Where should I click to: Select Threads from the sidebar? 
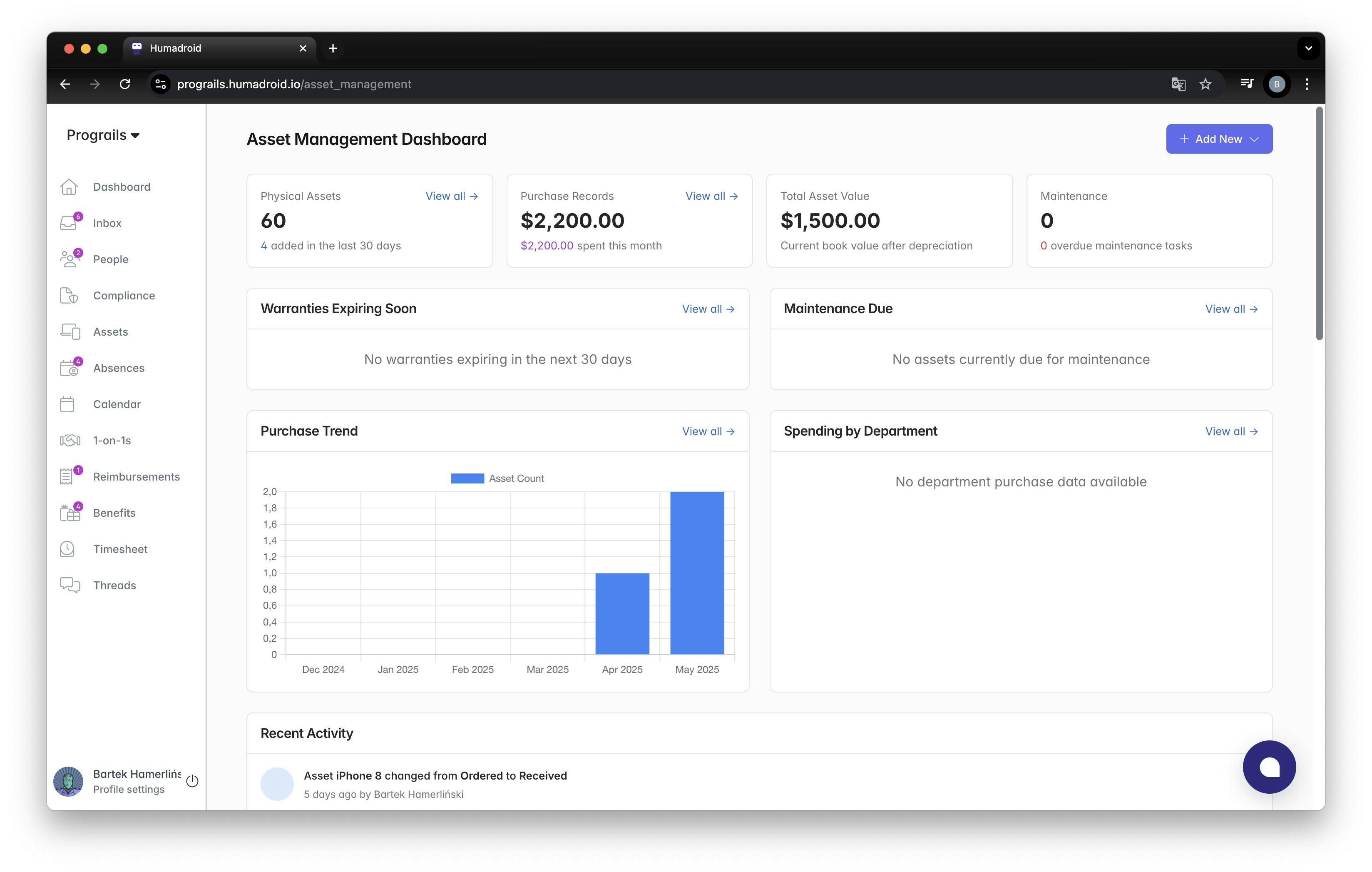[x=114, y=585]
